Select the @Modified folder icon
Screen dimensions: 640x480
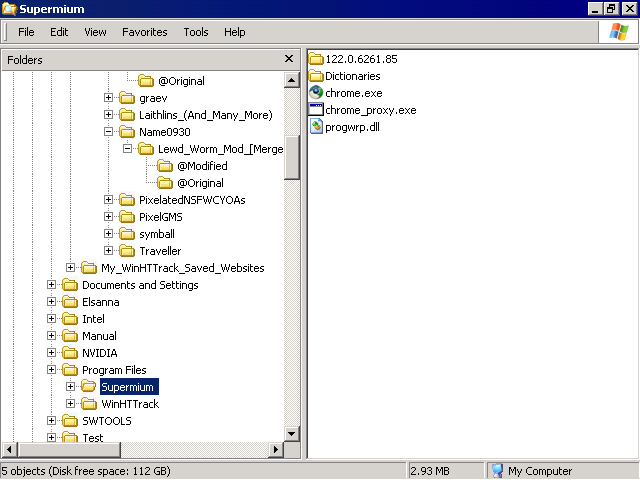(165, 166)
